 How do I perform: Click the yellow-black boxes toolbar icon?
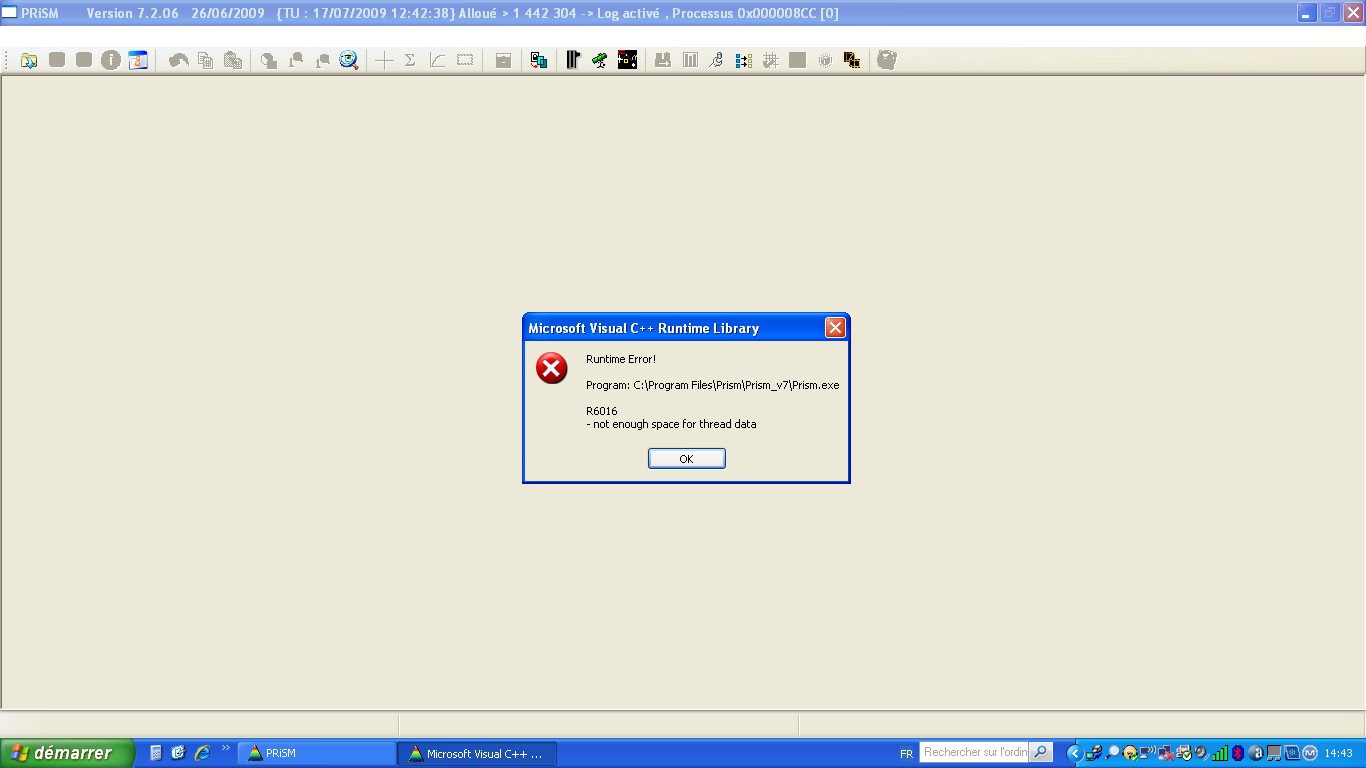[x=852, y=60]
